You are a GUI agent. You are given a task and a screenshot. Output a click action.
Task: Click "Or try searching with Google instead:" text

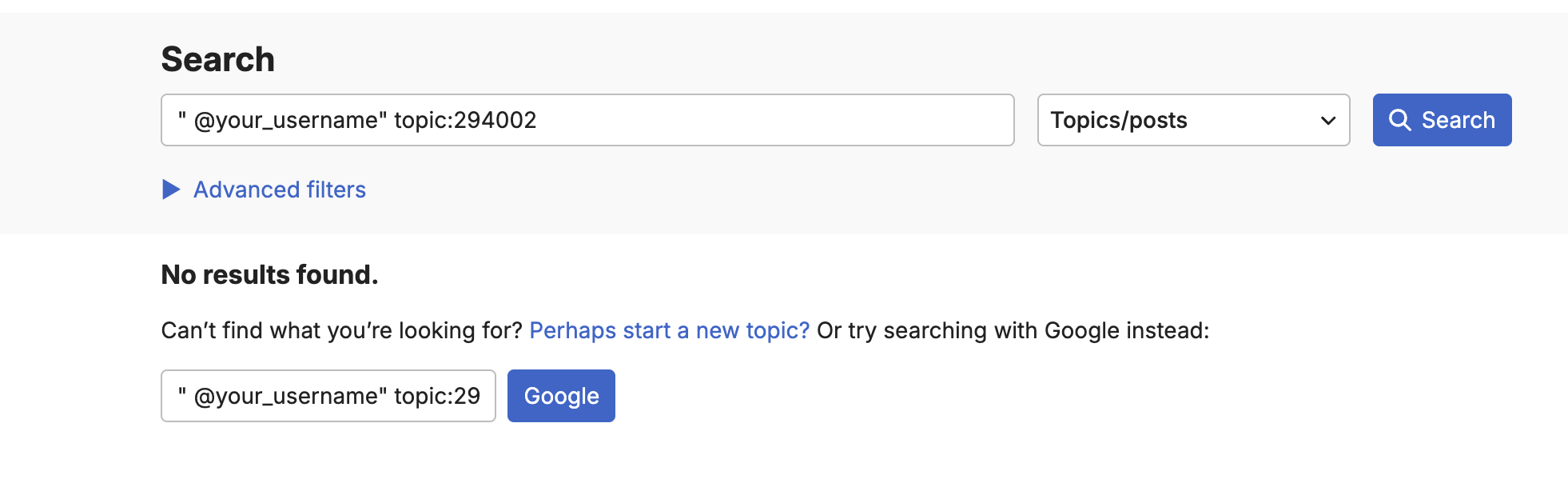1013,330
